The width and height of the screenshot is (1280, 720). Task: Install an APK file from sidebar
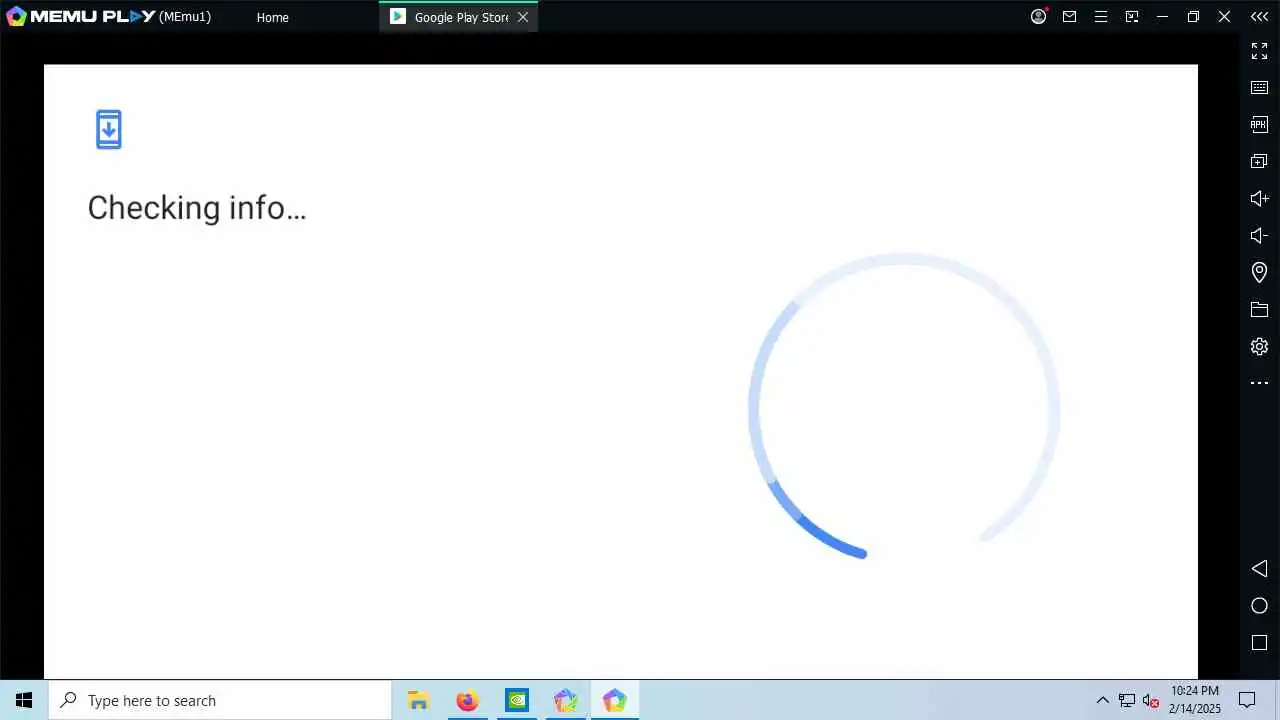point(1259,124)
